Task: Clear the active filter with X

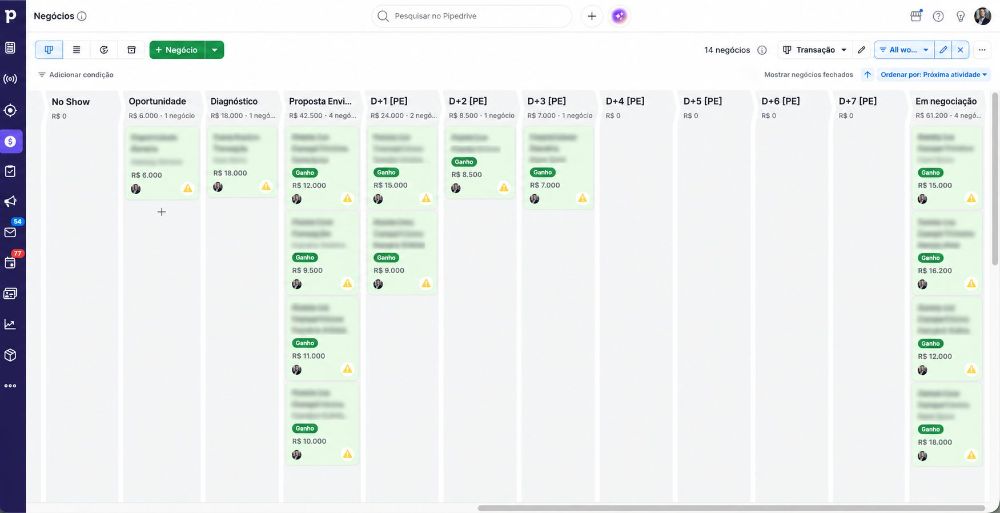Action: coord(960,50)
